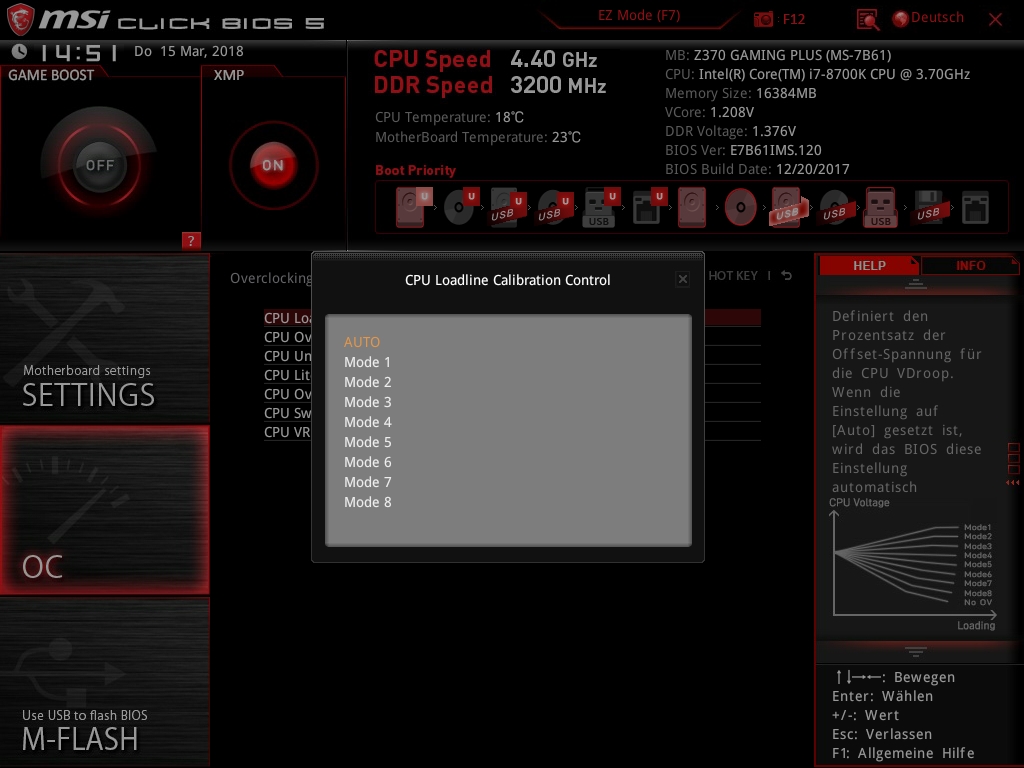The image size is (1024, 768).
Task: Click the DDR Speed 3200 MHz readout
Action: tap(490, 86)
